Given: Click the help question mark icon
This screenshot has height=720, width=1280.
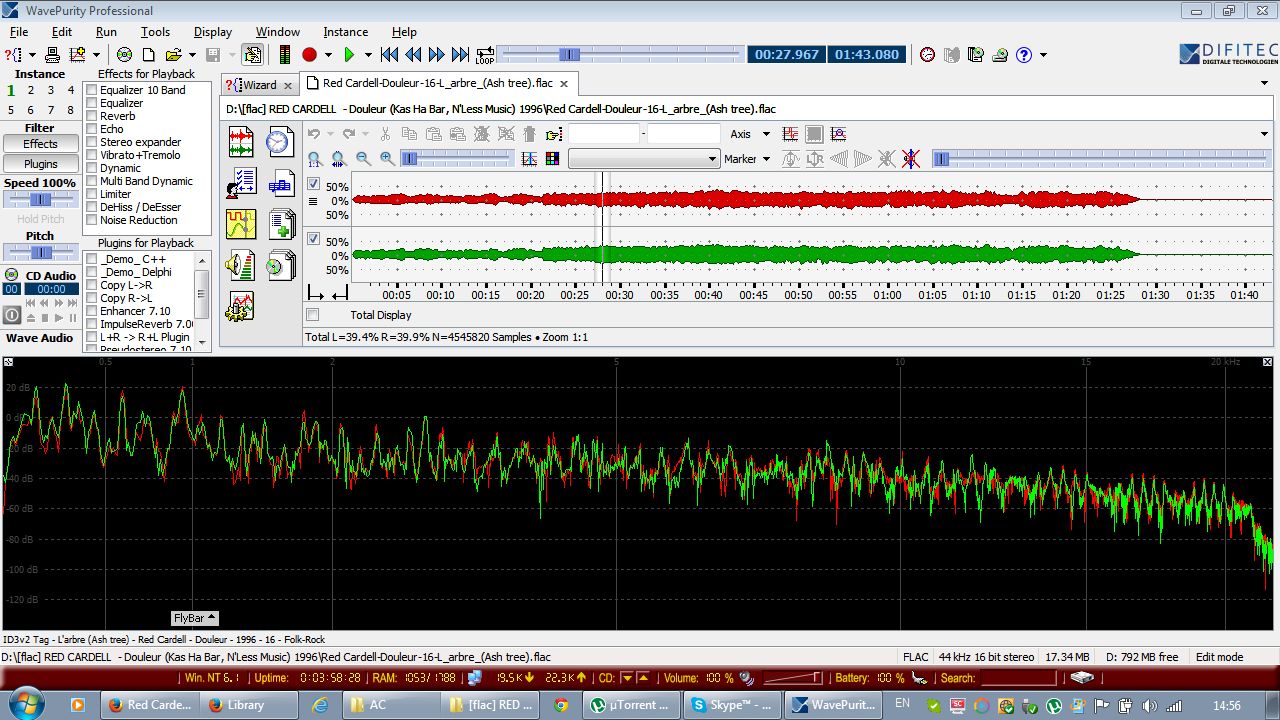Looking at the screenshot, I should point(1024,55).
